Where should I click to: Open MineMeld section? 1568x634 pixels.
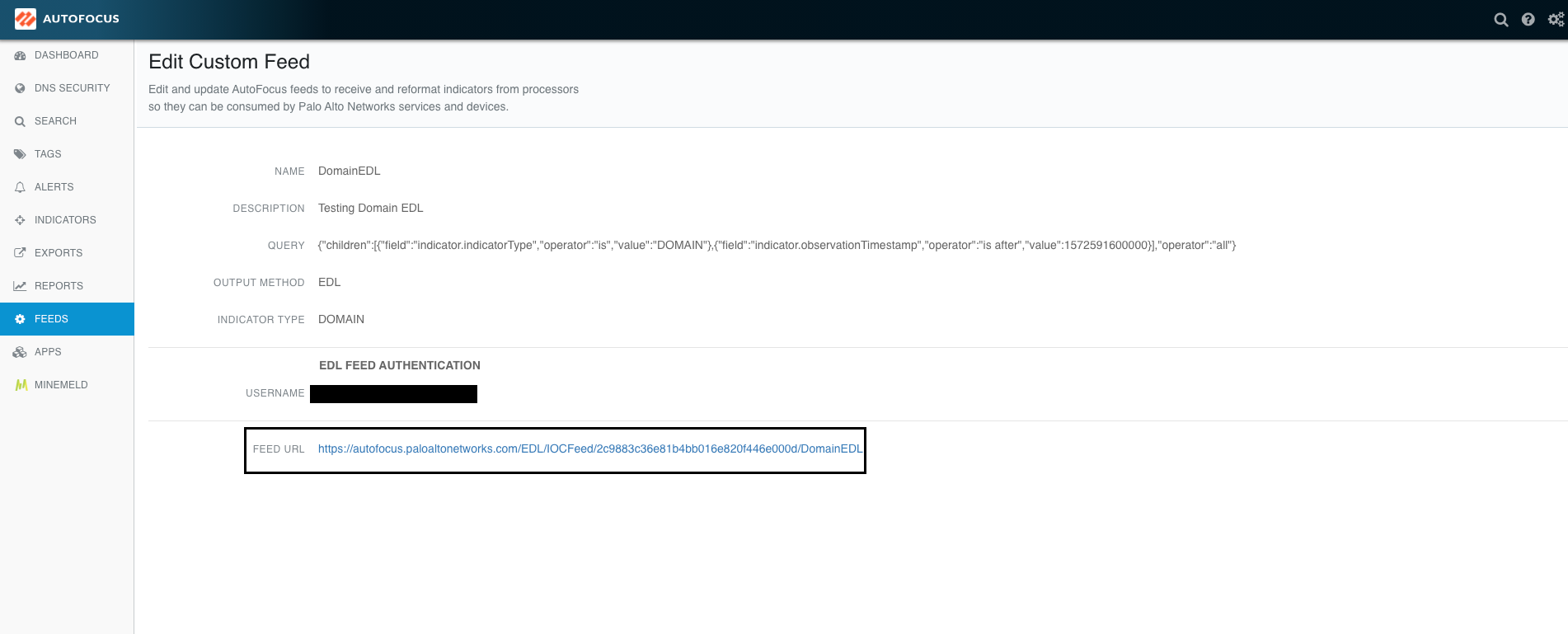click(x=67, y=385)
